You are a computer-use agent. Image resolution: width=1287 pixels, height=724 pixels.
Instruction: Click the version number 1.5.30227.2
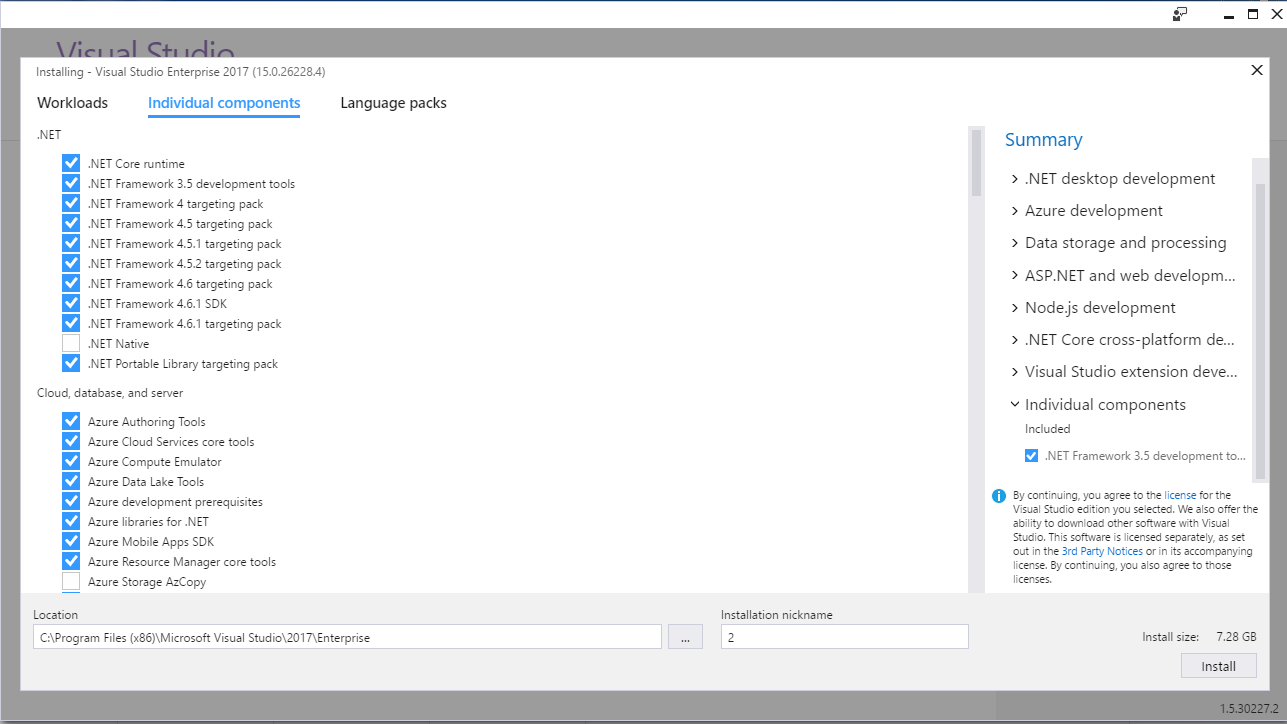tap(1250, 709)
